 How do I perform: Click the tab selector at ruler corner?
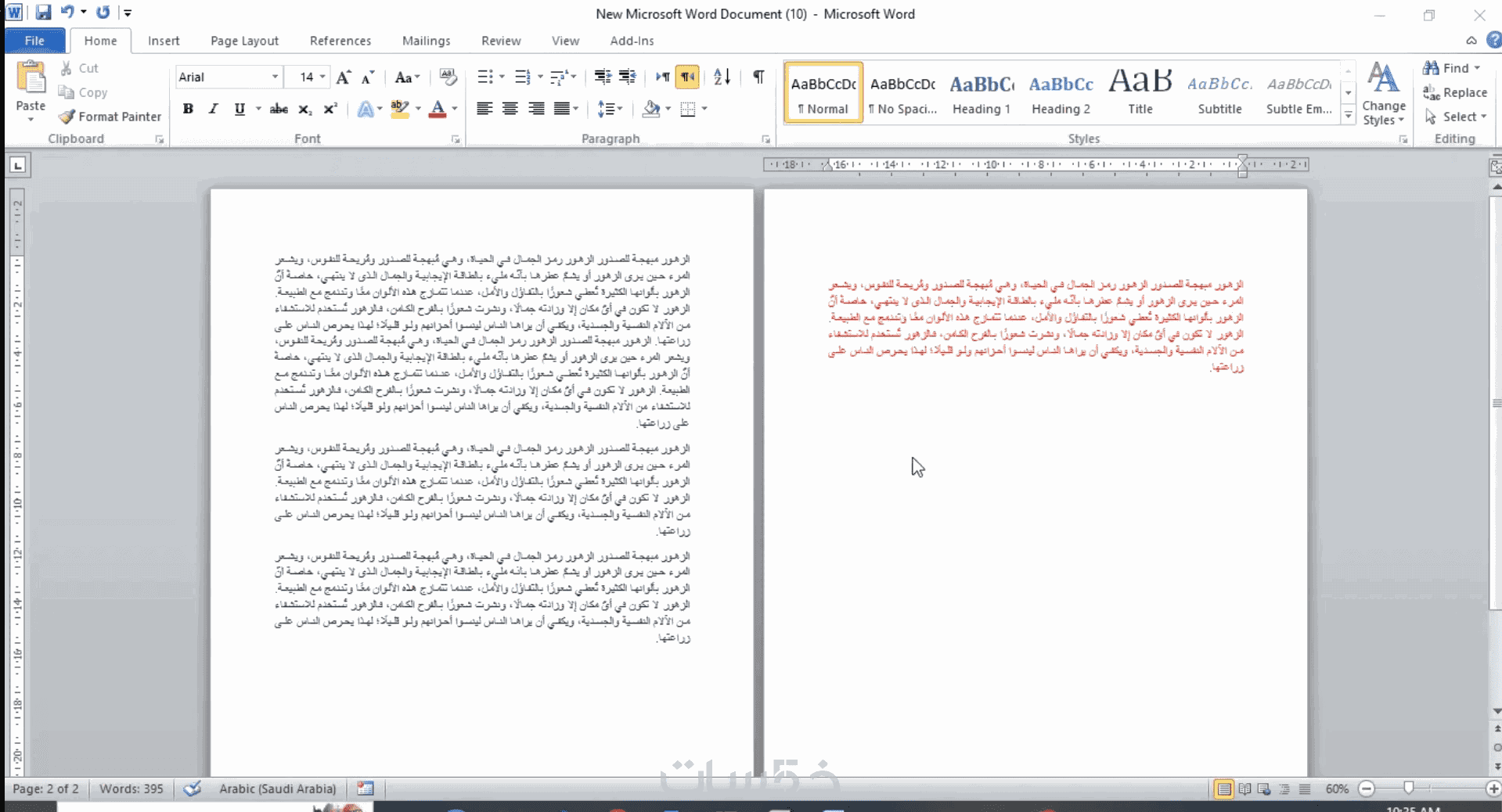(17, 165)
